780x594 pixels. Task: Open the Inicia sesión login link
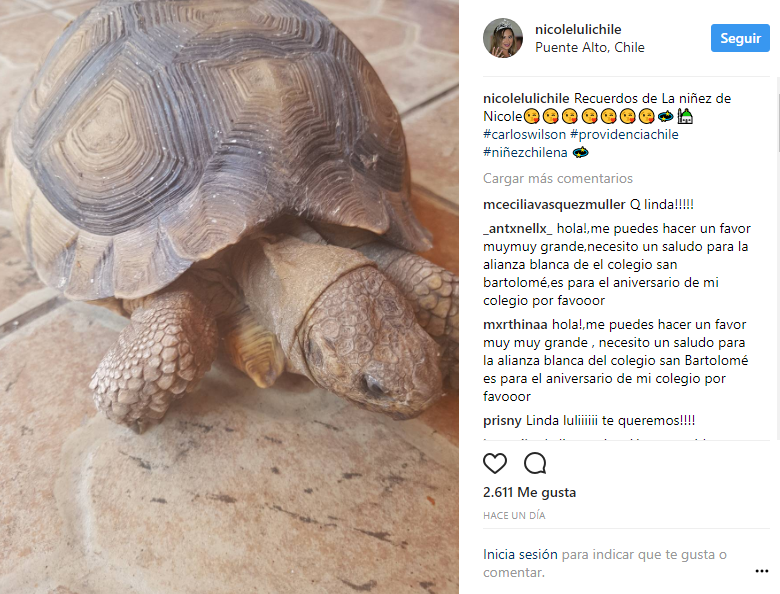pyautogui.click(x=520, y=554)
